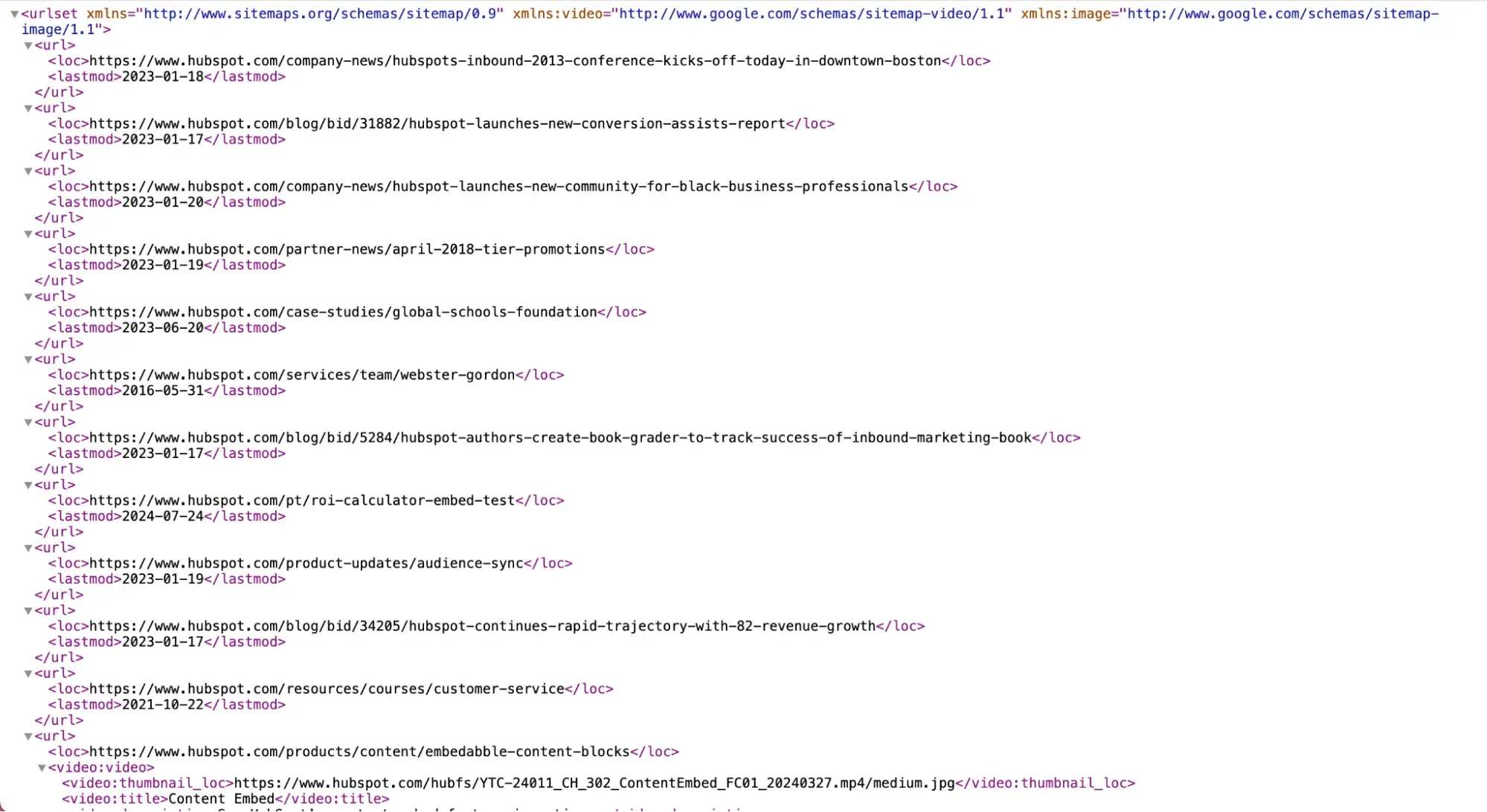Collapse url node for 82-revenue-growth post
The width and height of the screenshot is (1487, 812).
point(28,611)
